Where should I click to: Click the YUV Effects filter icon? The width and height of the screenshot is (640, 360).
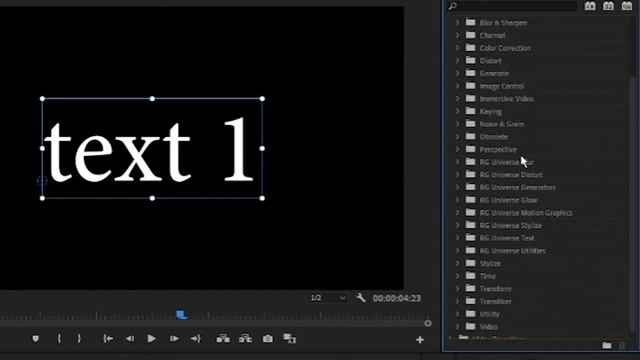[x=627, y=6]
